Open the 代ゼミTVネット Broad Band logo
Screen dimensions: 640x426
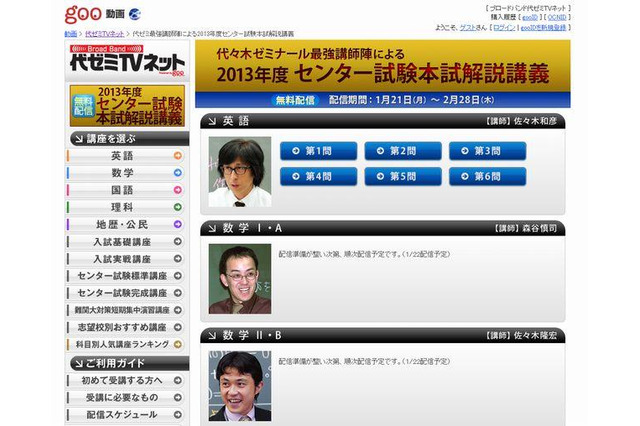(x=127, y=60)
